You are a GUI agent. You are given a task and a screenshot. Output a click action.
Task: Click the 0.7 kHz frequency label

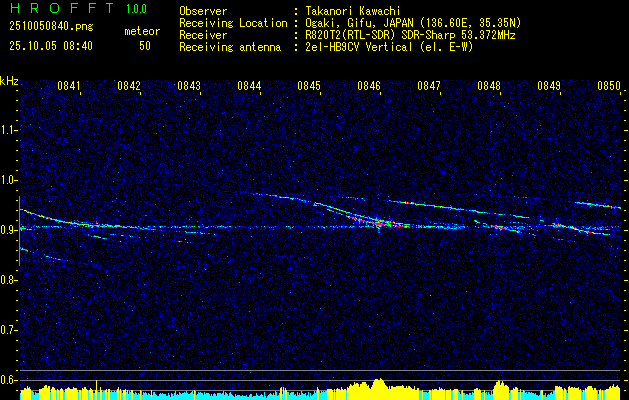coord(9,330)
